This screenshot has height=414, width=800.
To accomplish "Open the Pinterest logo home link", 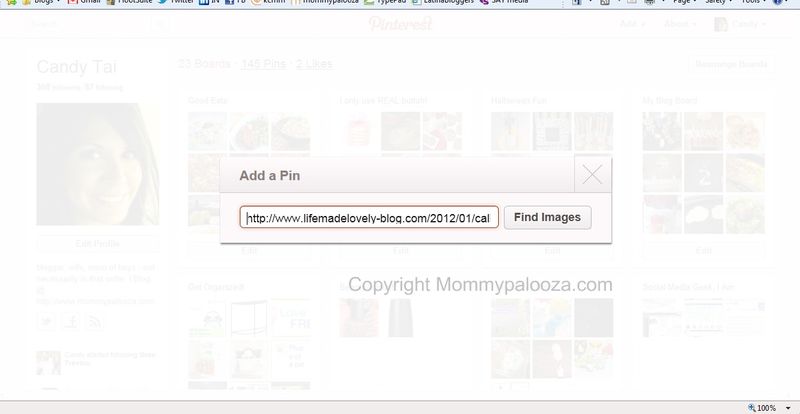I will [x=401, y=23].
